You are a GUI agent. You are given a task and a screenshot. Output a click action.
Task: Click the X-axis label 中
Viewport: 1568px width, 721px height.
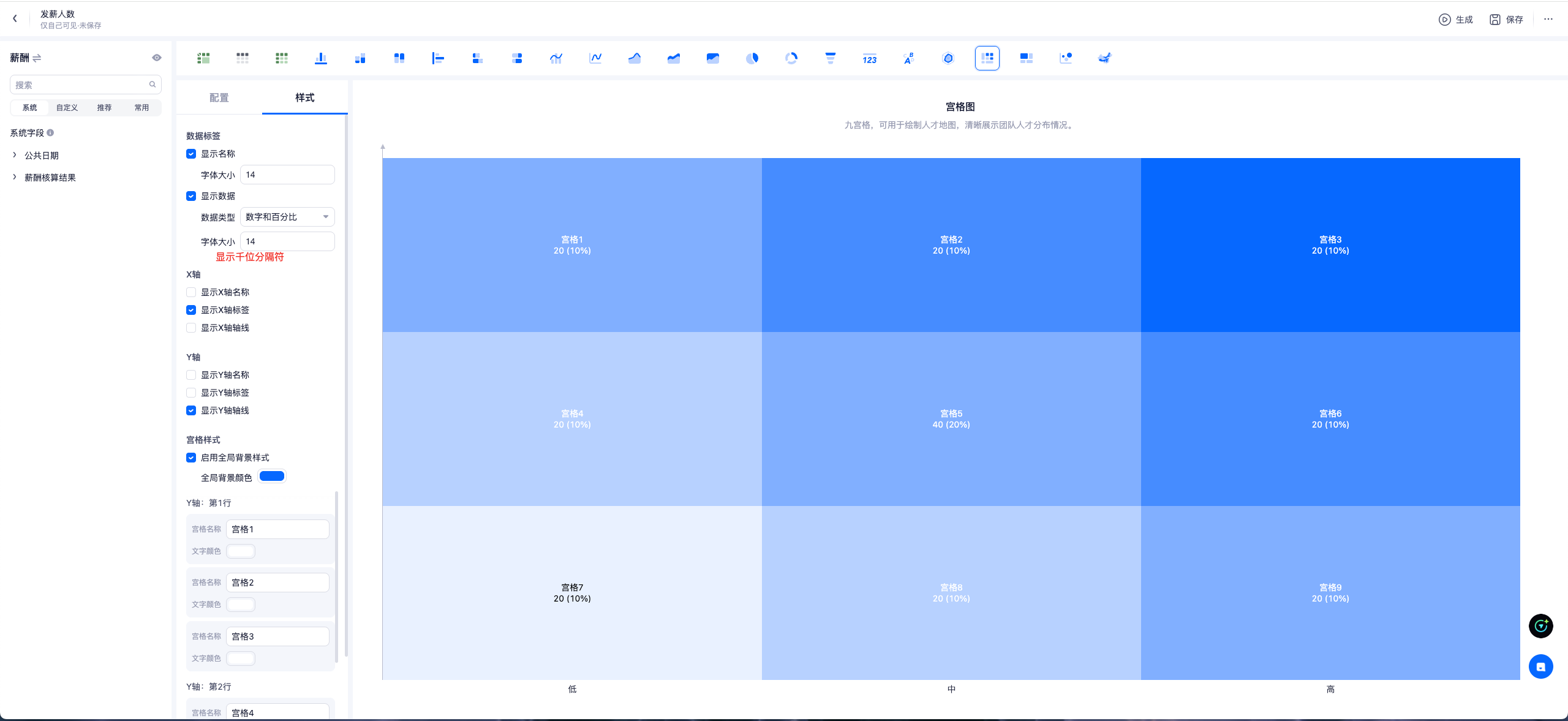(x=951, y=689)
